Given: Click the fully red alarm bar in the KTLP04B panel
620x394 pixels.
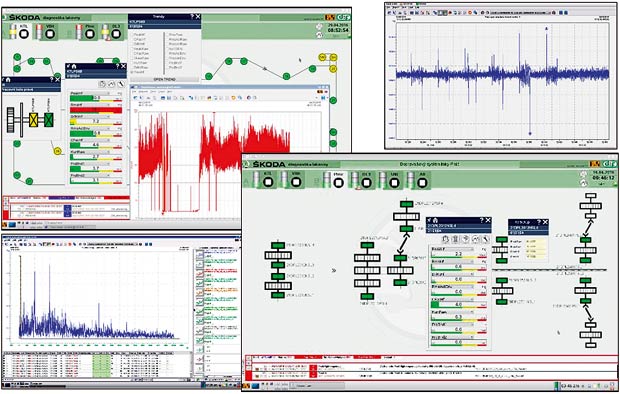Looking at the screenshot, I should 96,110.
